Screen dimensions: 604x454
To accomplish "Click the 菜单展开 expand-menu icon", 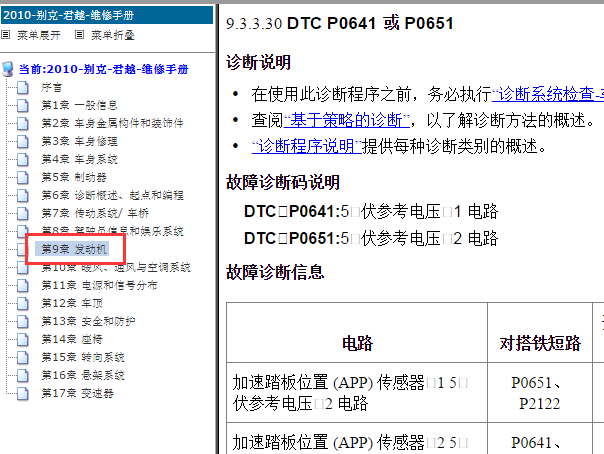I will point(5,35).
